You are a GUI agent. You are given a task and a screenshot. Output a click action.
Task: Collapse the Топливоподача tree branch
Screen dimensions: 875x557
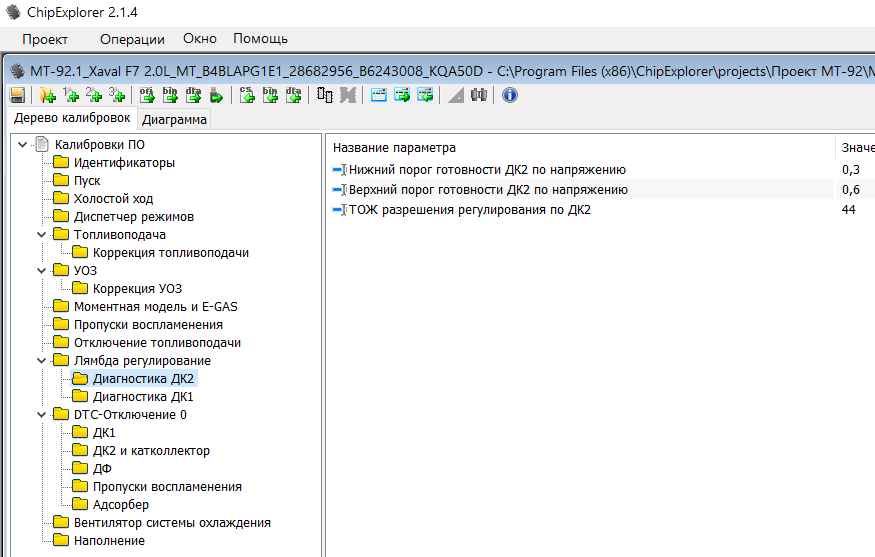click(x=42, y=235)
